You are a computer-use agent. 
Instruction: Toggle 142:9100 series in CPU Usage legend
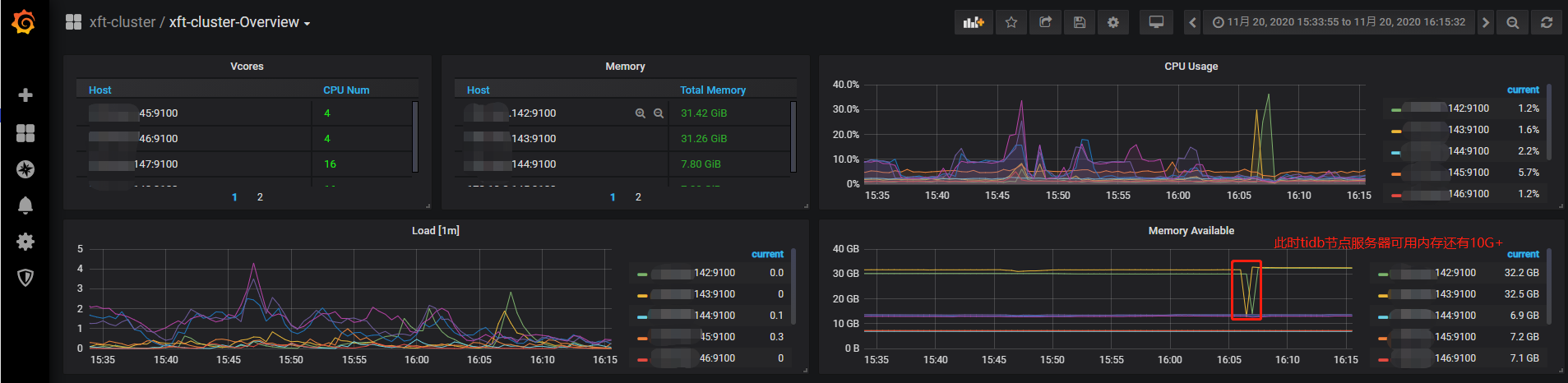1468,108
